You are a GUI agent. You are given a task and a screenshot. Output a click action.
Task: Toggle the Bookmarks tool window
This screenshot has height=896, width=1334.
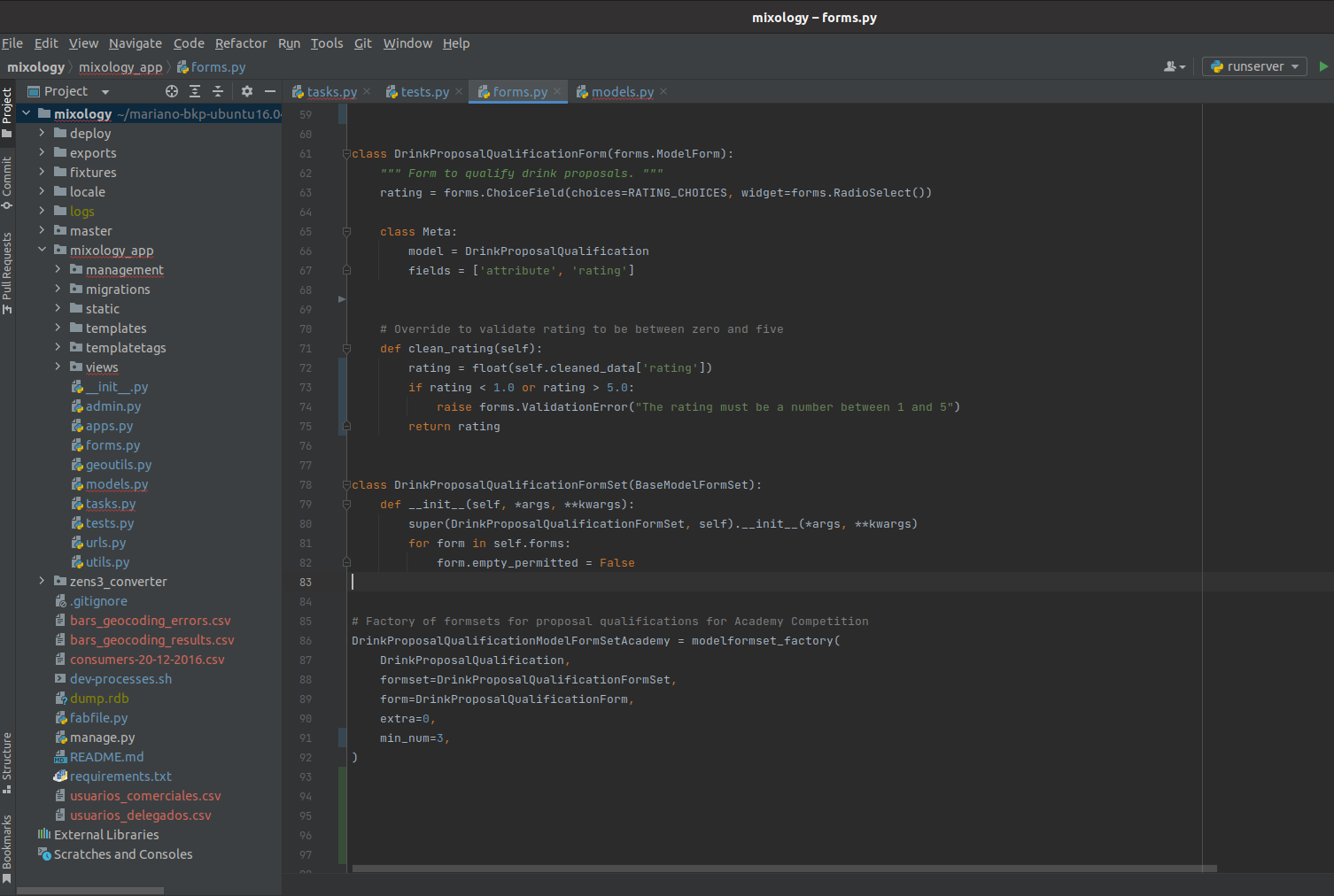(7, 847)
